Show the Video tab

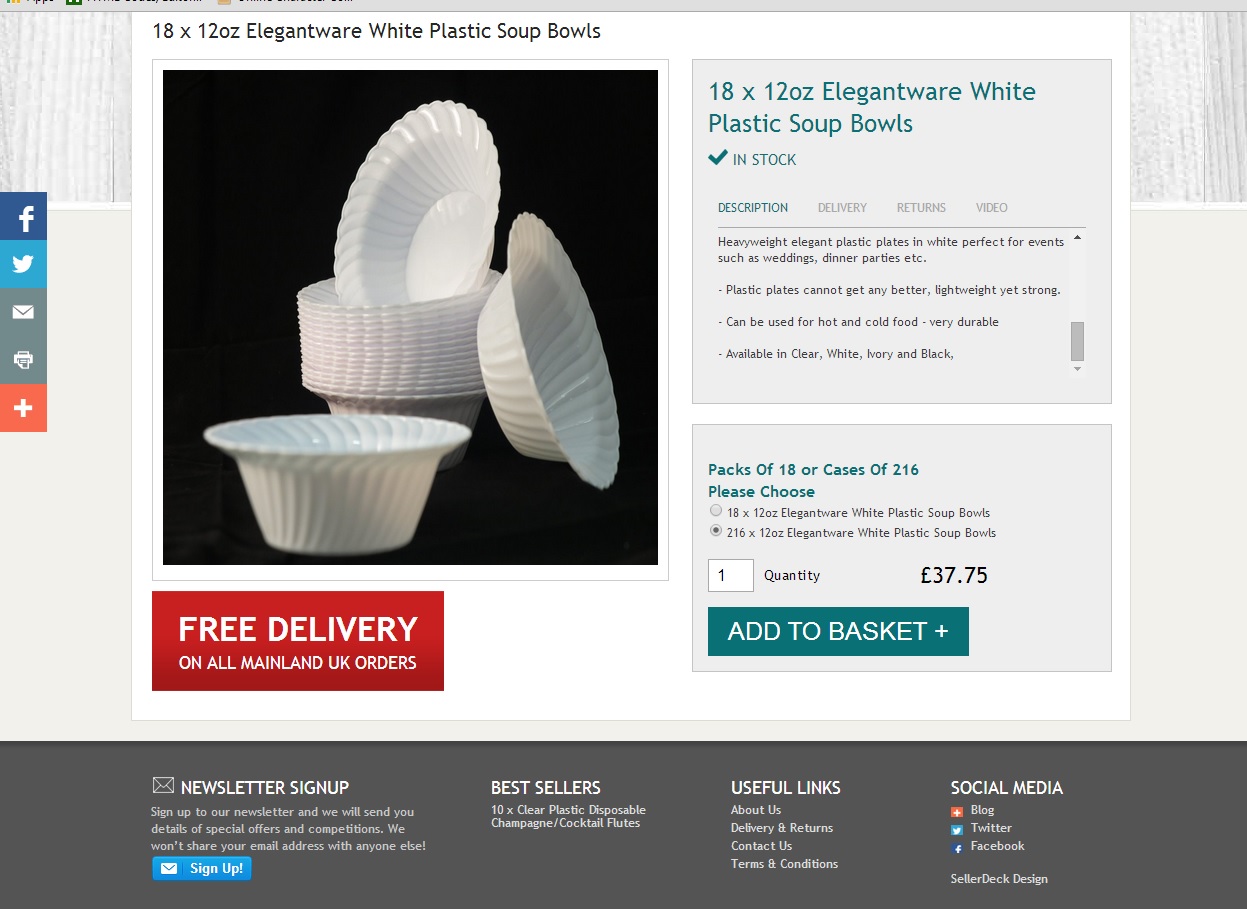pyautogui.click(x=992, y=208)
